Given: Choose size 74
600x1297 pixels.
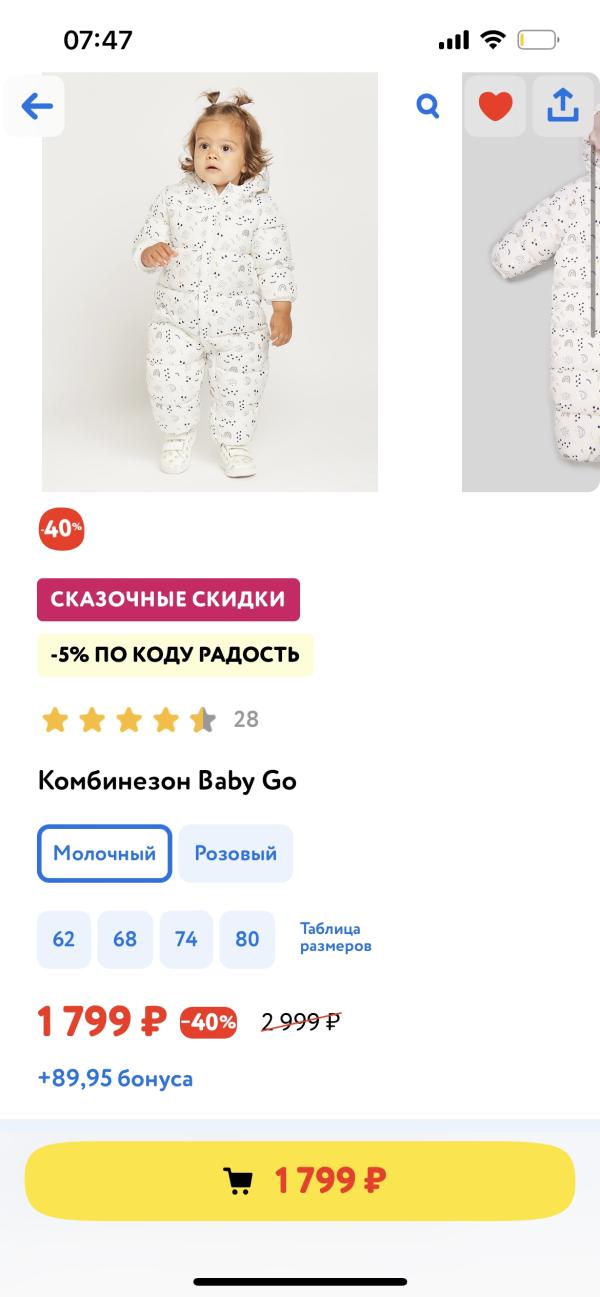Looking at the screenshot, I should [x=186, y=939].
